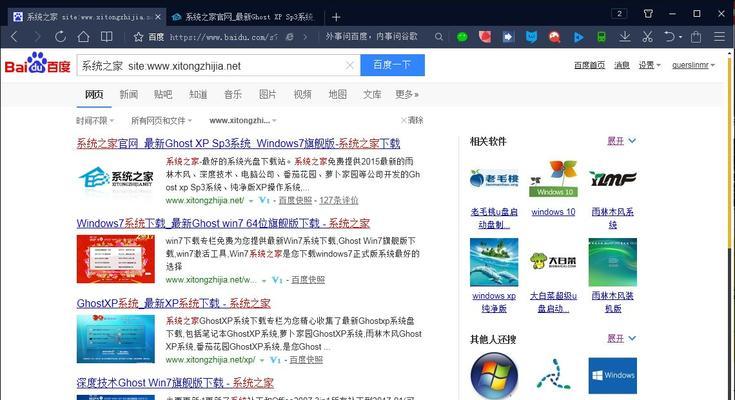Open the 系统之家官网 Ghost XP Sp3 result
Image resolution: width=735 pixels, height=400 pixels.
coord(238,143)
